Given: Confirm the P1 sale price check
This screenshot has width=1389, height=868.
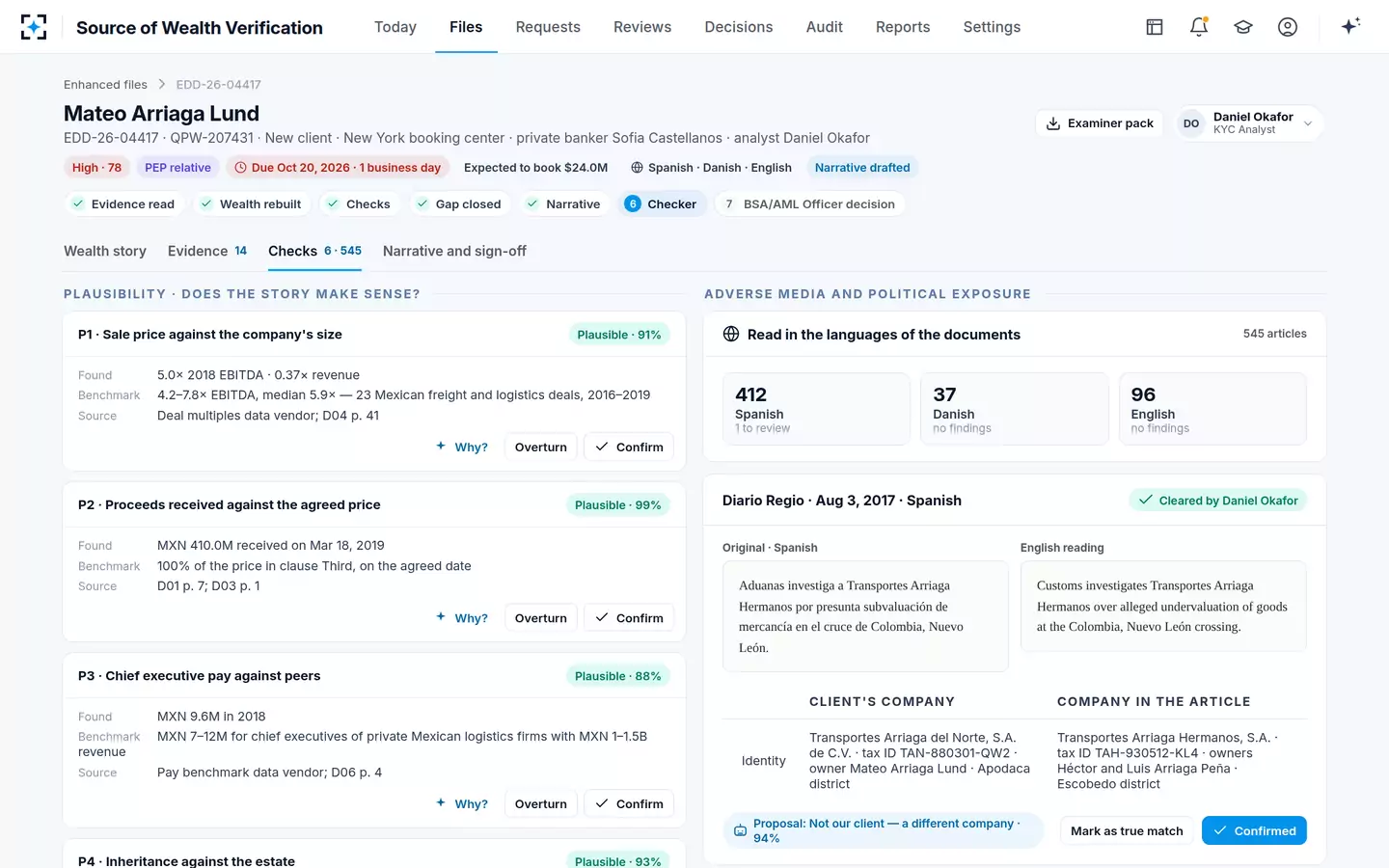Looking at the screenshot, I should click(629, 447).
